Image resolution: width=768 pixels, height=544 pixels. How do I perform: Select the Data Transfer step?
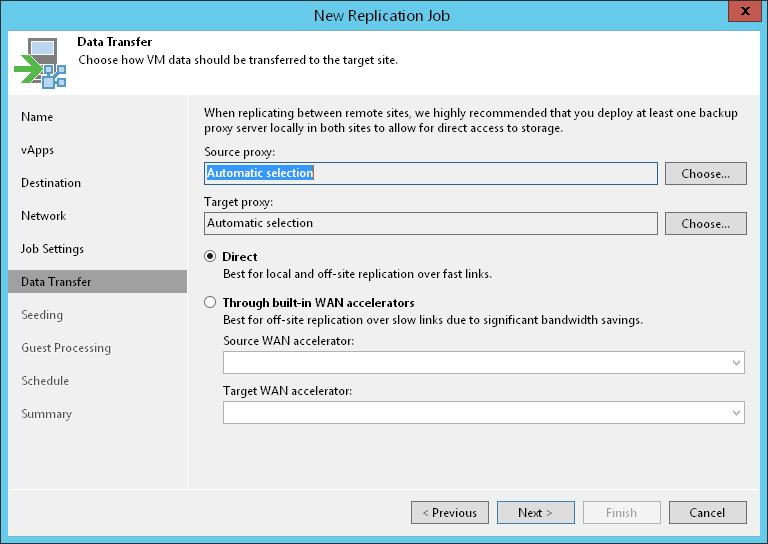(56, 282)
